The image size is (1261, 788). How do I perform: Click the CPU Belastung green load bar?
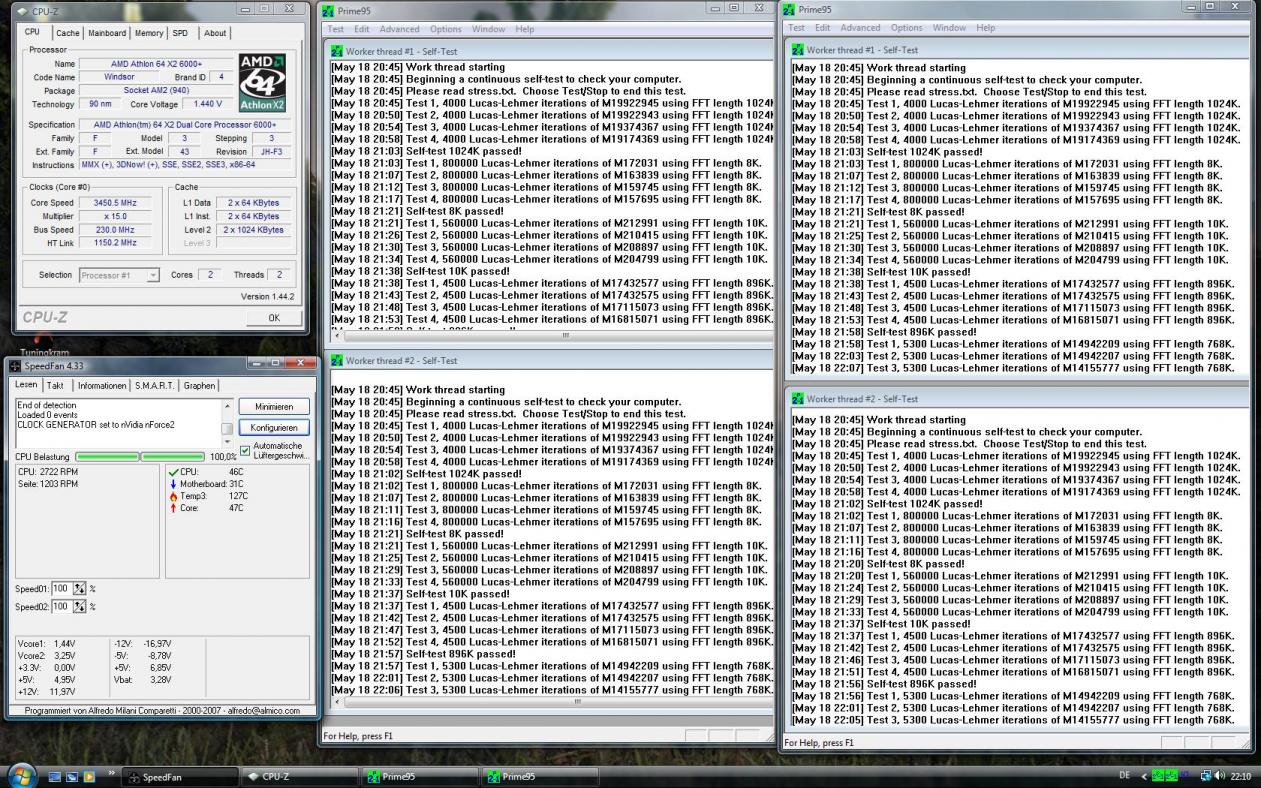(140, 456)
